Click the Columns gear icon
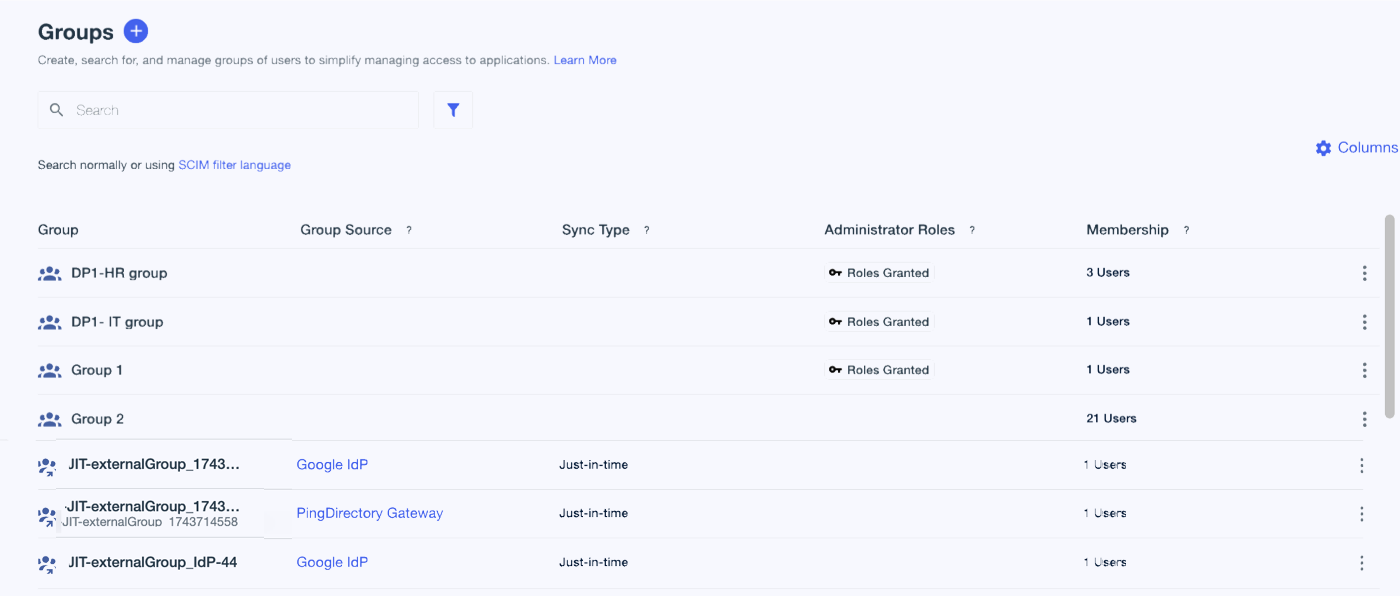The image size is (1400, 596). coord(1323,147)
